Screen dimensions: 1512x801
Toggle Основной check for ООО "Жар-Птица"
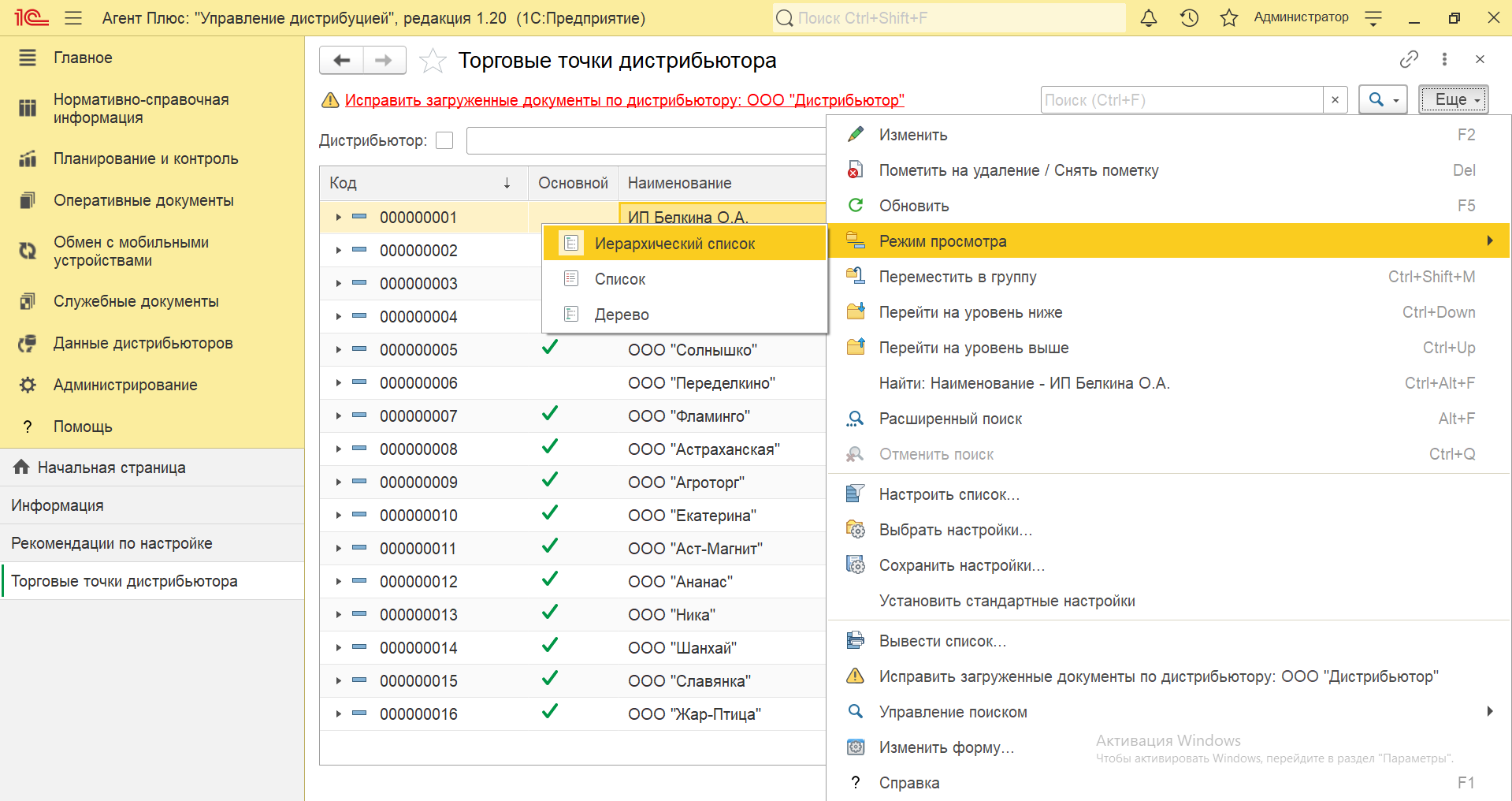(550, 711)
